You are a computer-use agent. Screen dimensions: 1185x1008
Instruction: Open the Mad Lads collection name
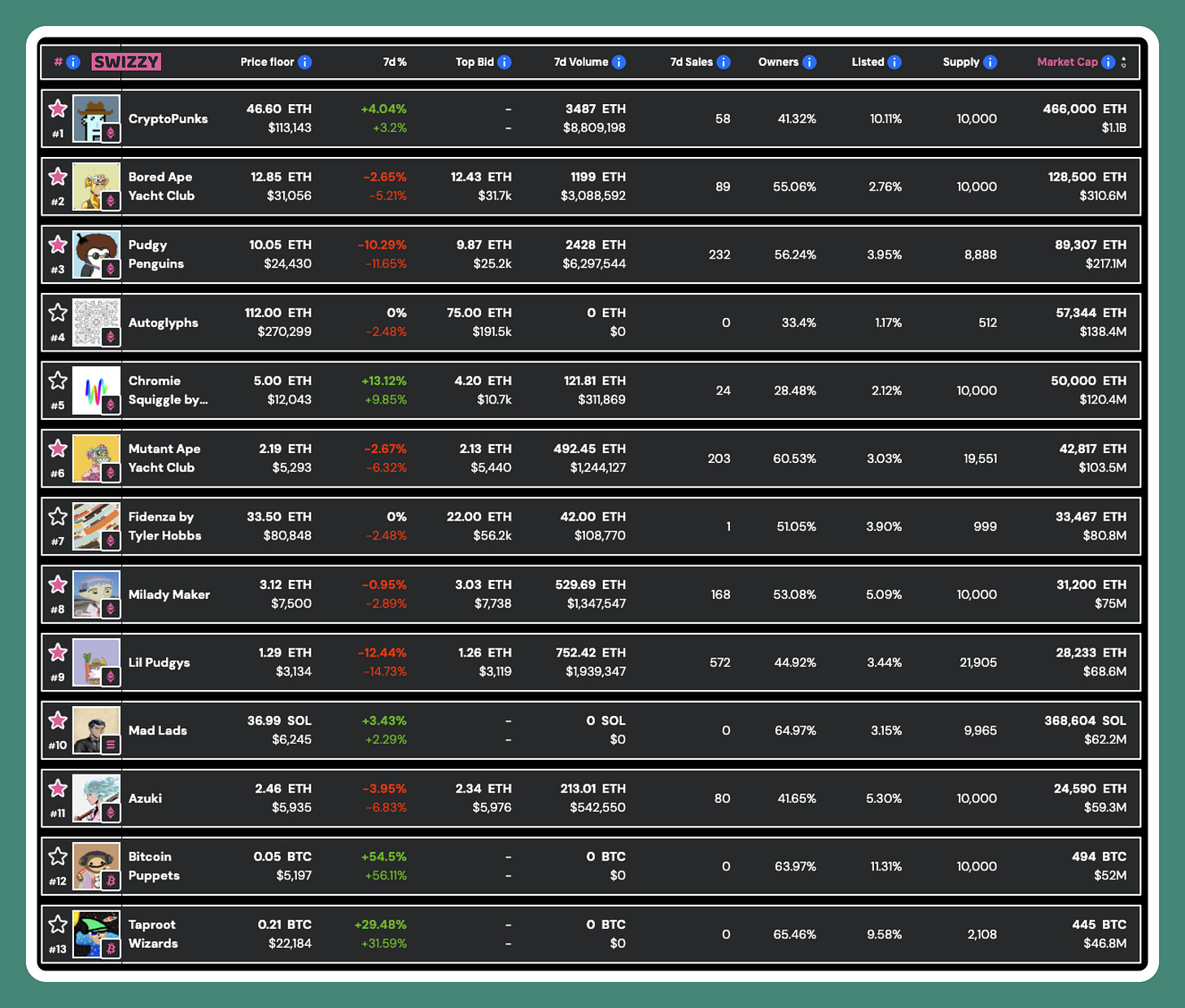pos(158,731)
